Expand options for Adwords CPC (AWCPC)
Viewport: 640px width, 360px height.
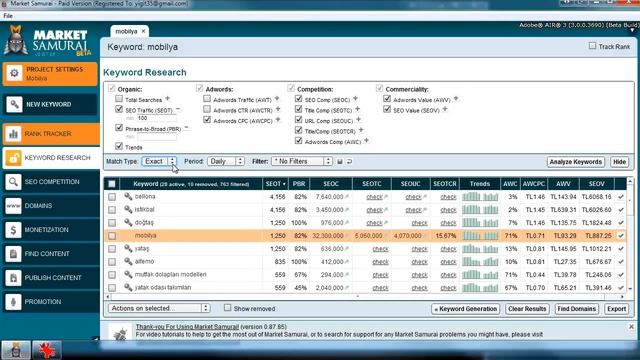(x=278, y=120)
